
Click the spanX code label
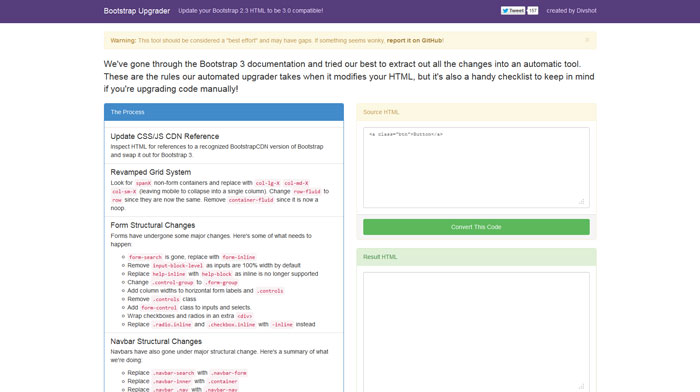pos(143,183)
